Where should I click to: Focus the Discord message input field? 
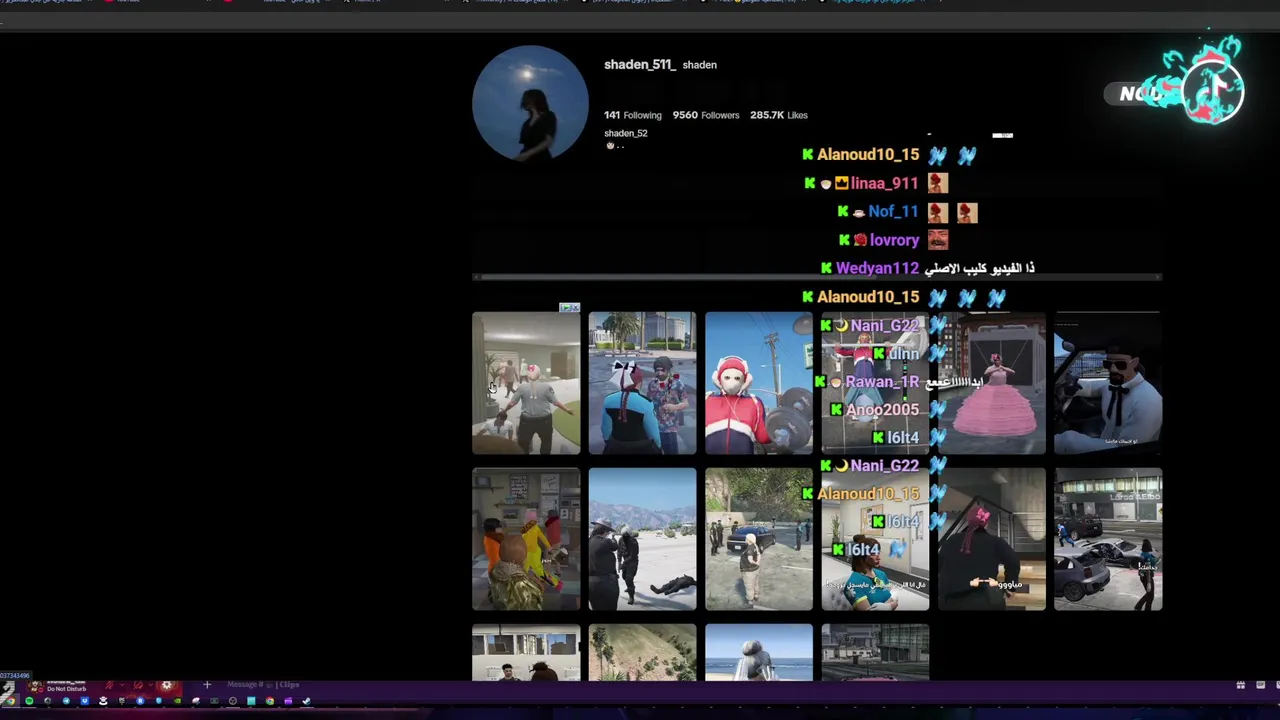[262, 685]
